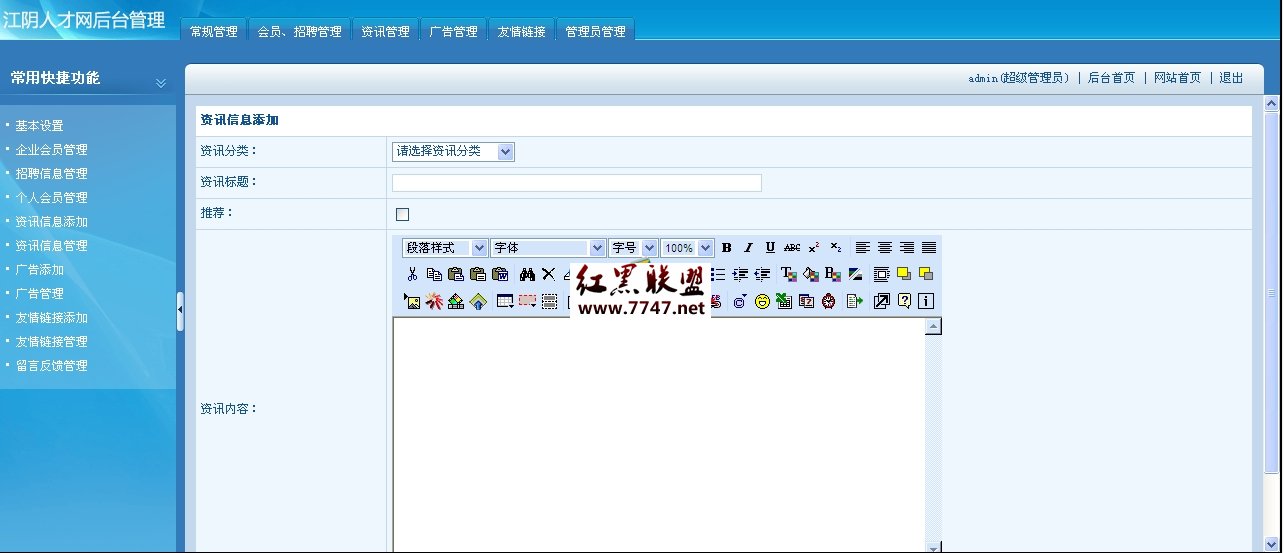Image resolution: width=1284 pixels, height=553 pixels.
Task: Toggle strikethrough ABC formatting
Action: 792,248
